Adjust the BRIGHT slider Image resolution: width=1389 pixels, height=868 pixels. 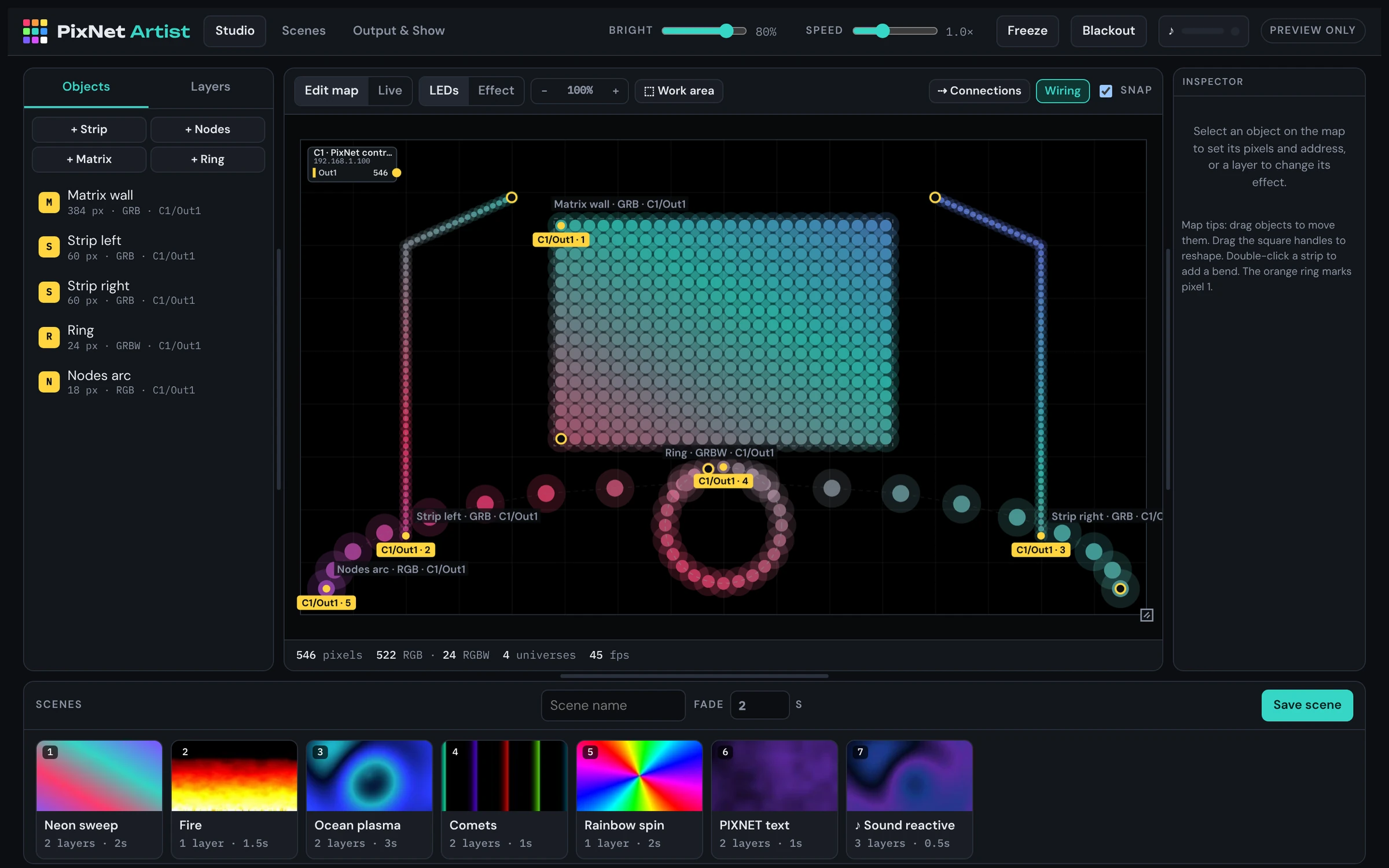point(704,31)
